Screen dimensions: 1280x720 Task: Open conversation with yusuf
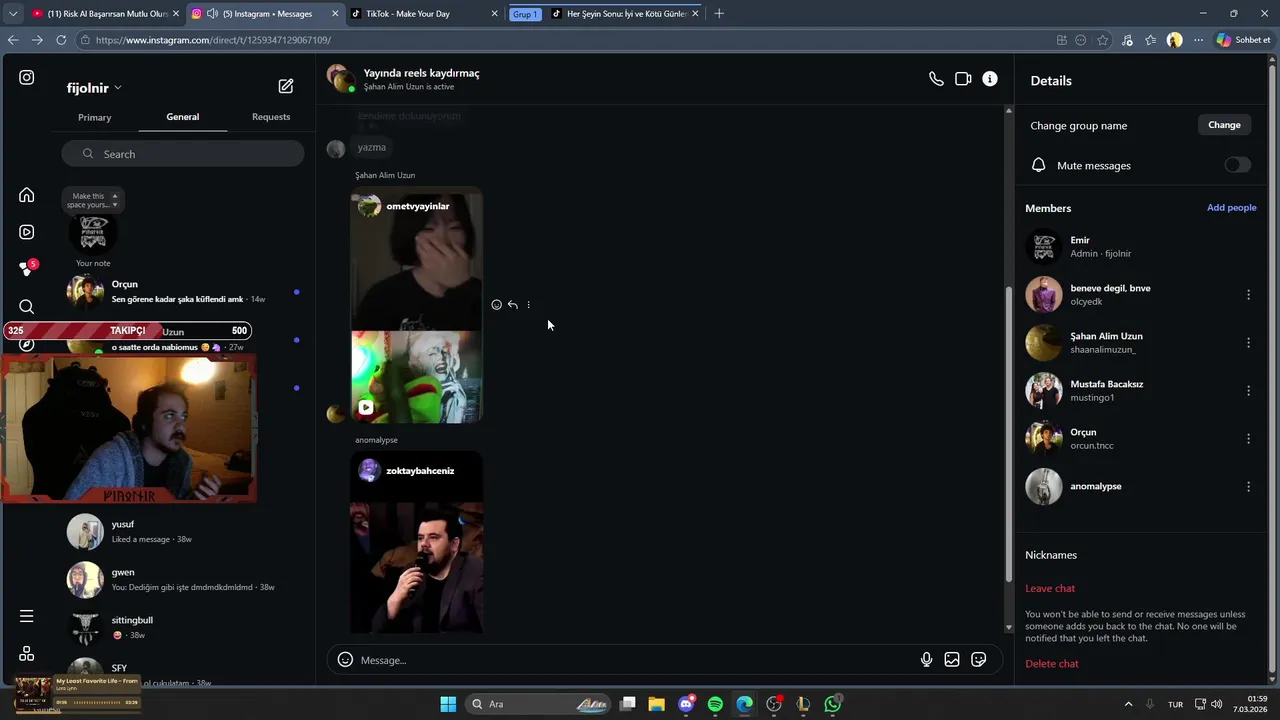coord(185,532)
